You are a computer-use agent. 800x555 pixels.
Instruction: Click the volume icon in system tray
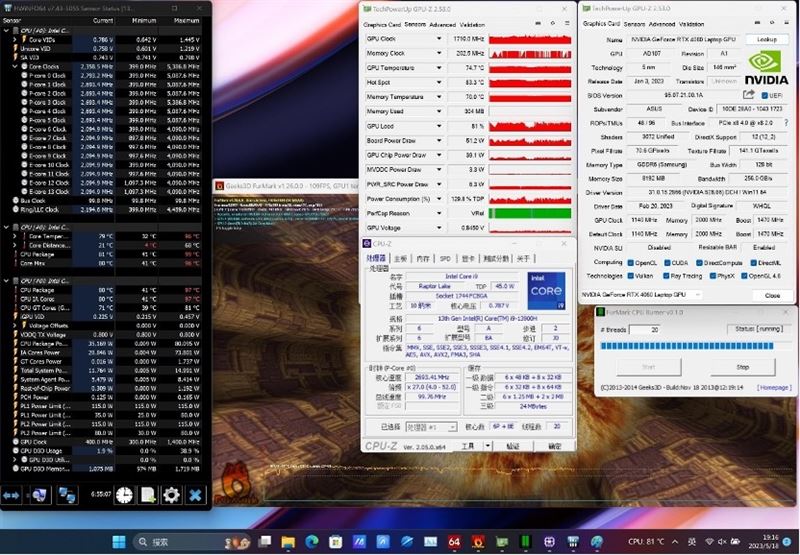(722, 542)
